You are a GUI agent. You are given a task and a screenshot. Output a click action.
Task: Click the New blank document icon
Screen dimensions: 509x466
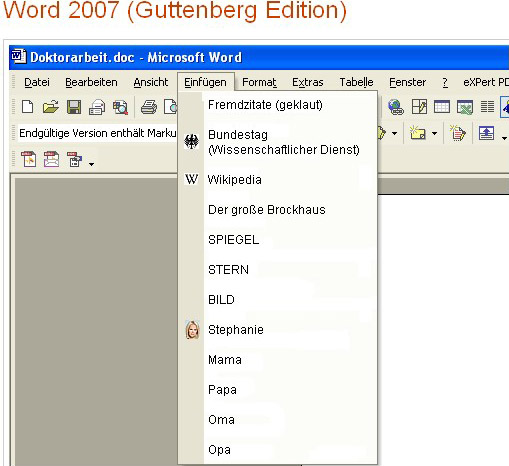pos(27,107)
